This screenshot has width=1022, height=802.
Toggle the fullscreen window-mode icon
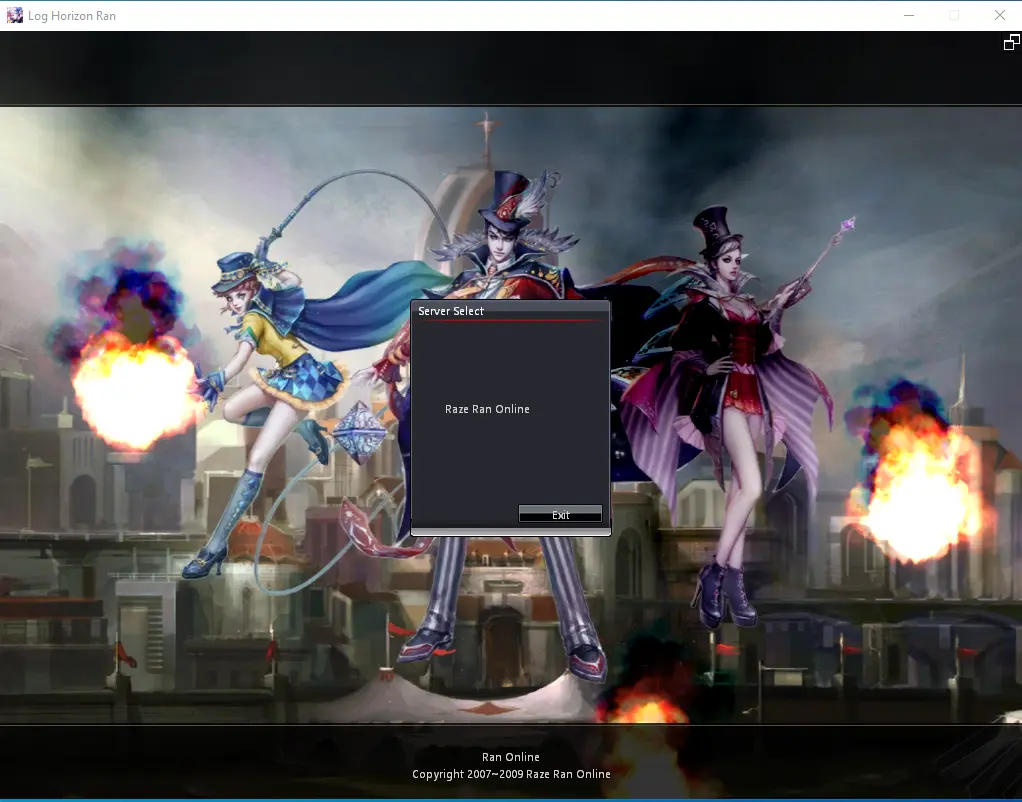click(1011, 43)
